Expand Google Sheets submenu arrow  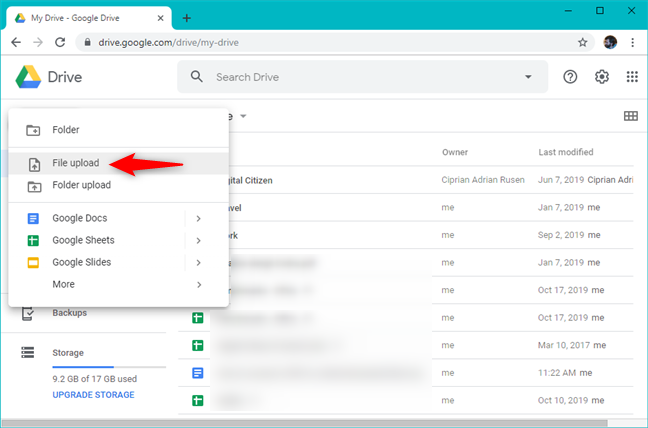[x=198, y=241]
